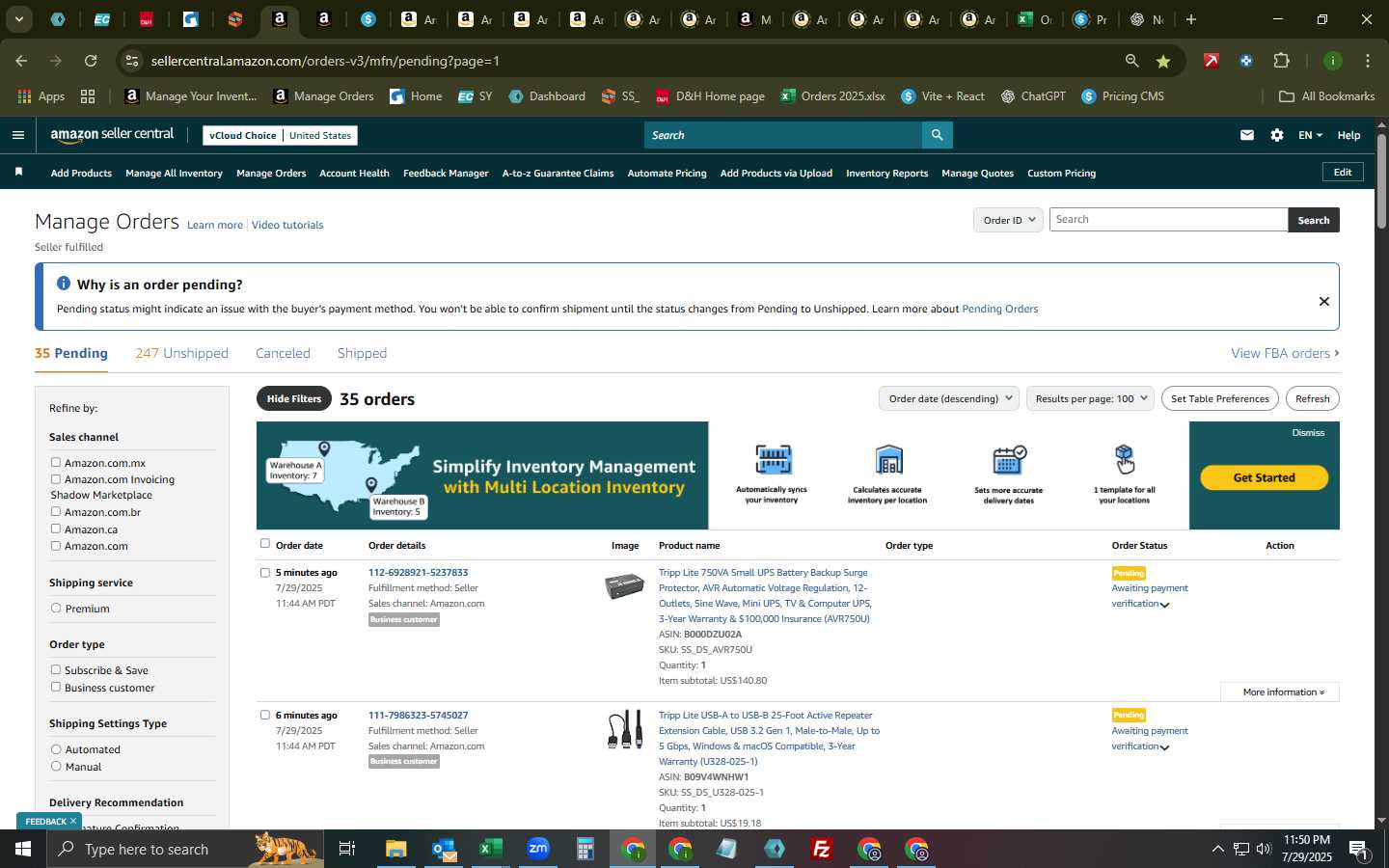Open the tab search dropdown arrow

(x=18, y=19)
